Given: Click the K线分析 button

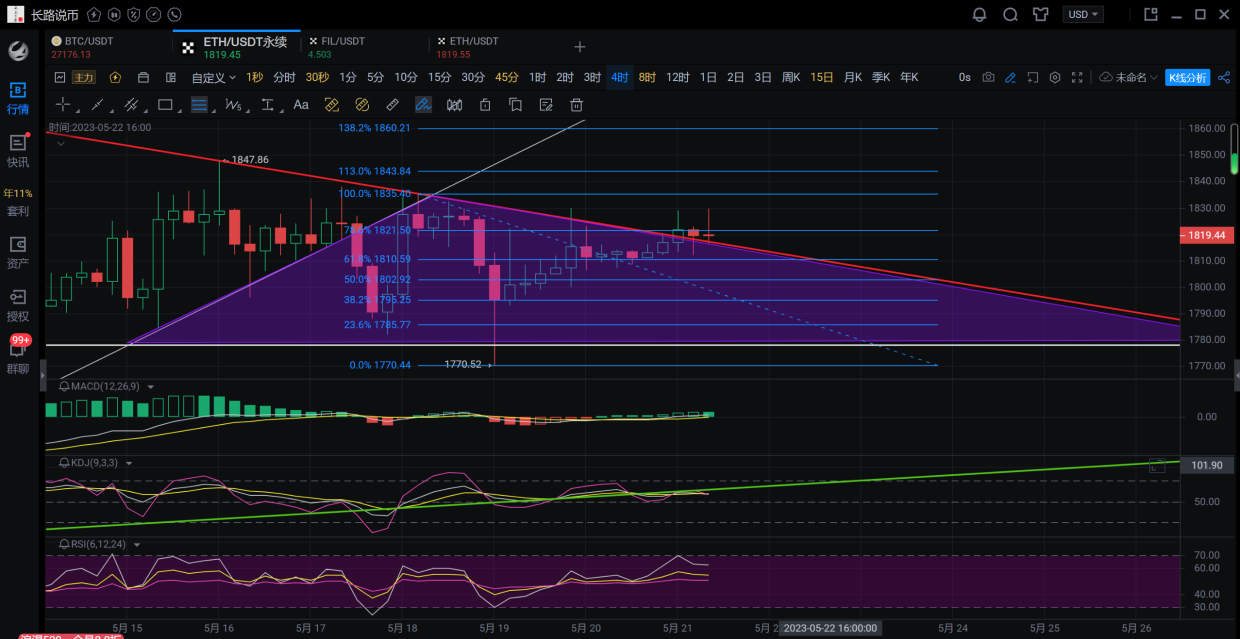Looking at the screenshot, I should [1188, 77].
